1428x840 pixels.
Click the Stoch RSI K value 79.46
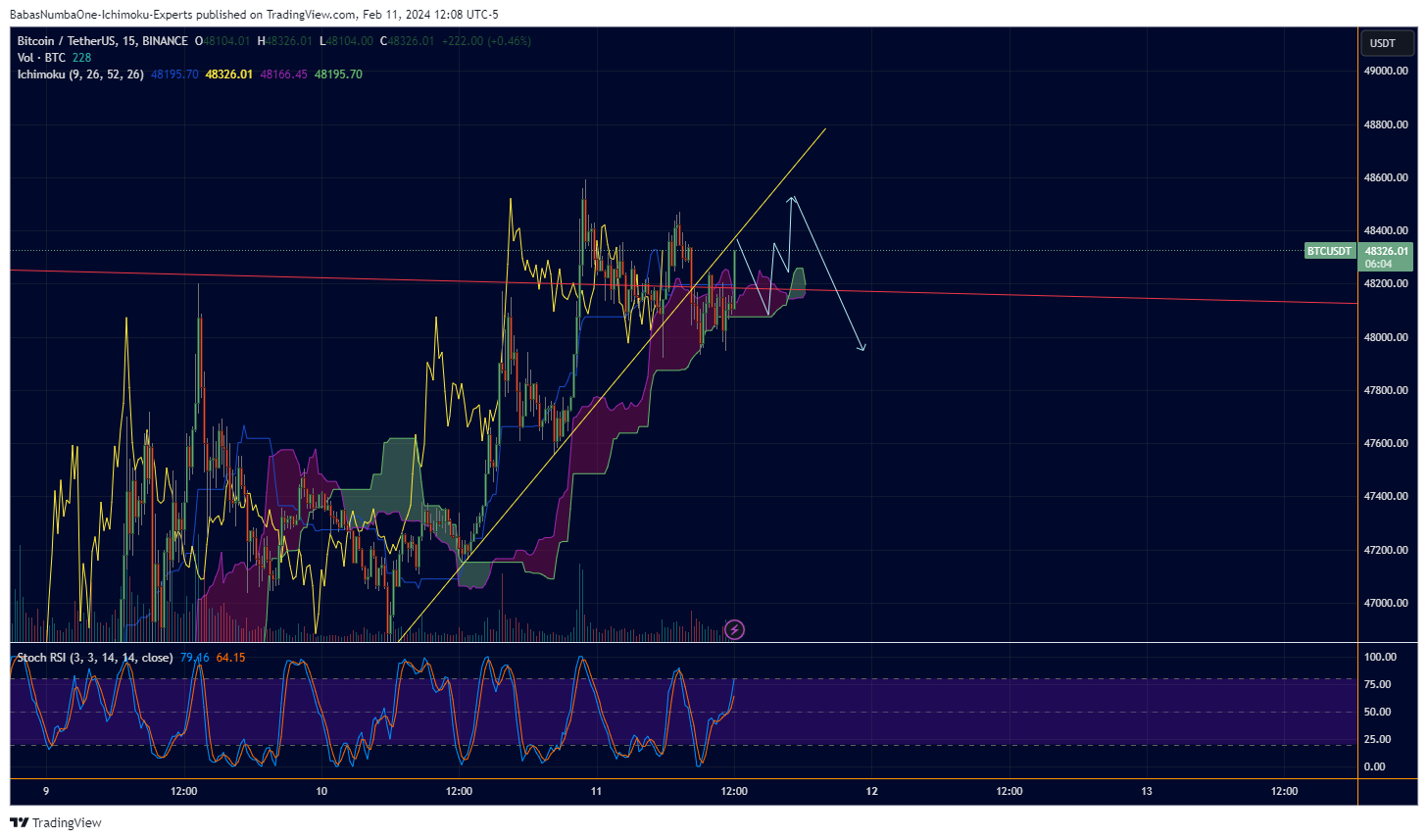[194, 658]
